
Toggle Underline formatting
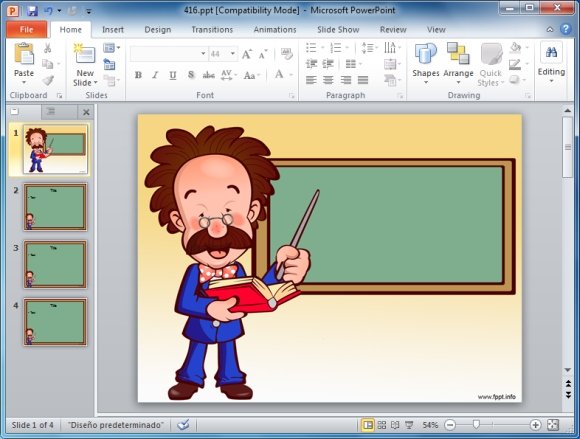click(172, 75)
